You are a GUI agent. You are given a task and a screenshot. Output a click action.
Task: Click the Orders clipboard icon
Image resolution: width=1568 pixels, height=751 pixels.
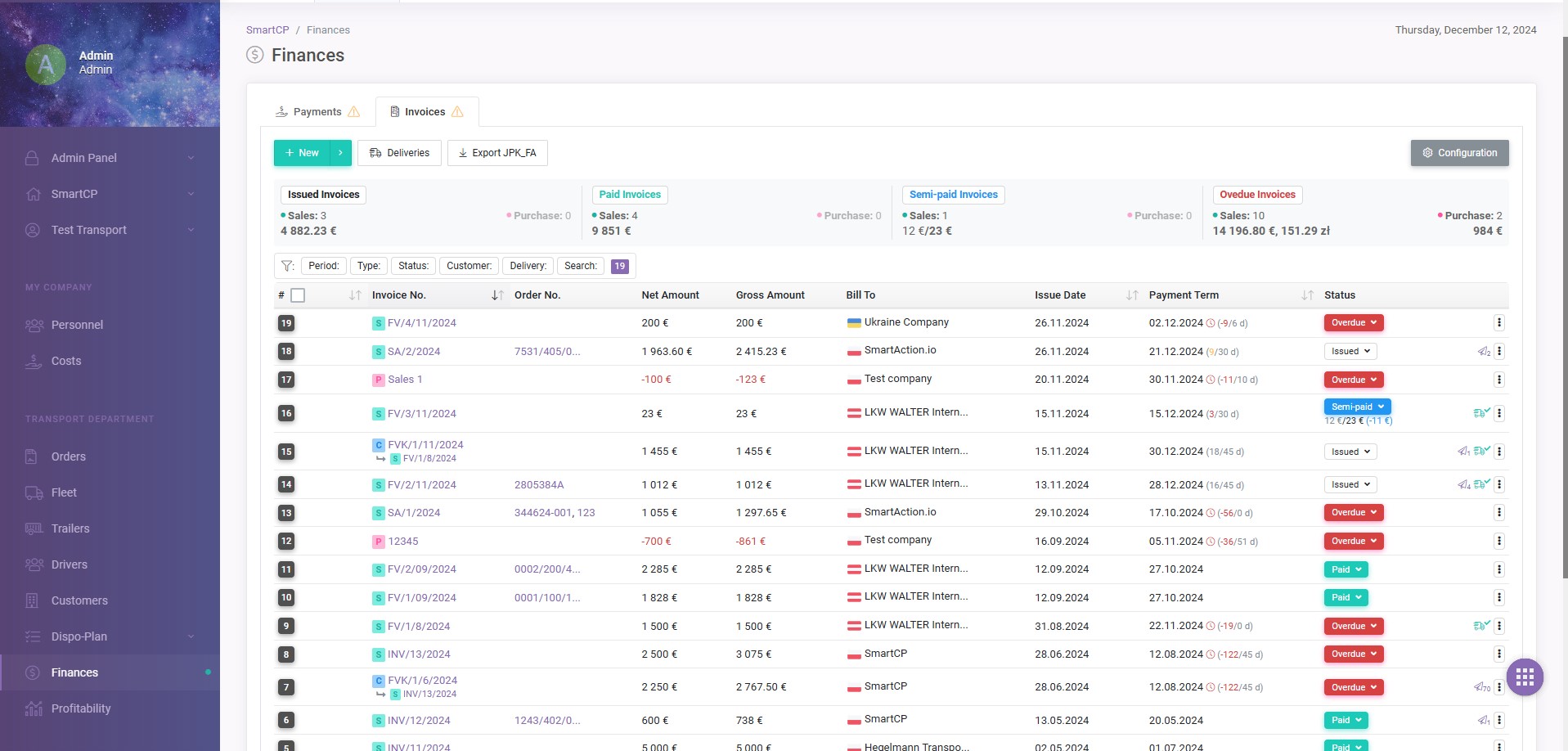coord(32,456)
